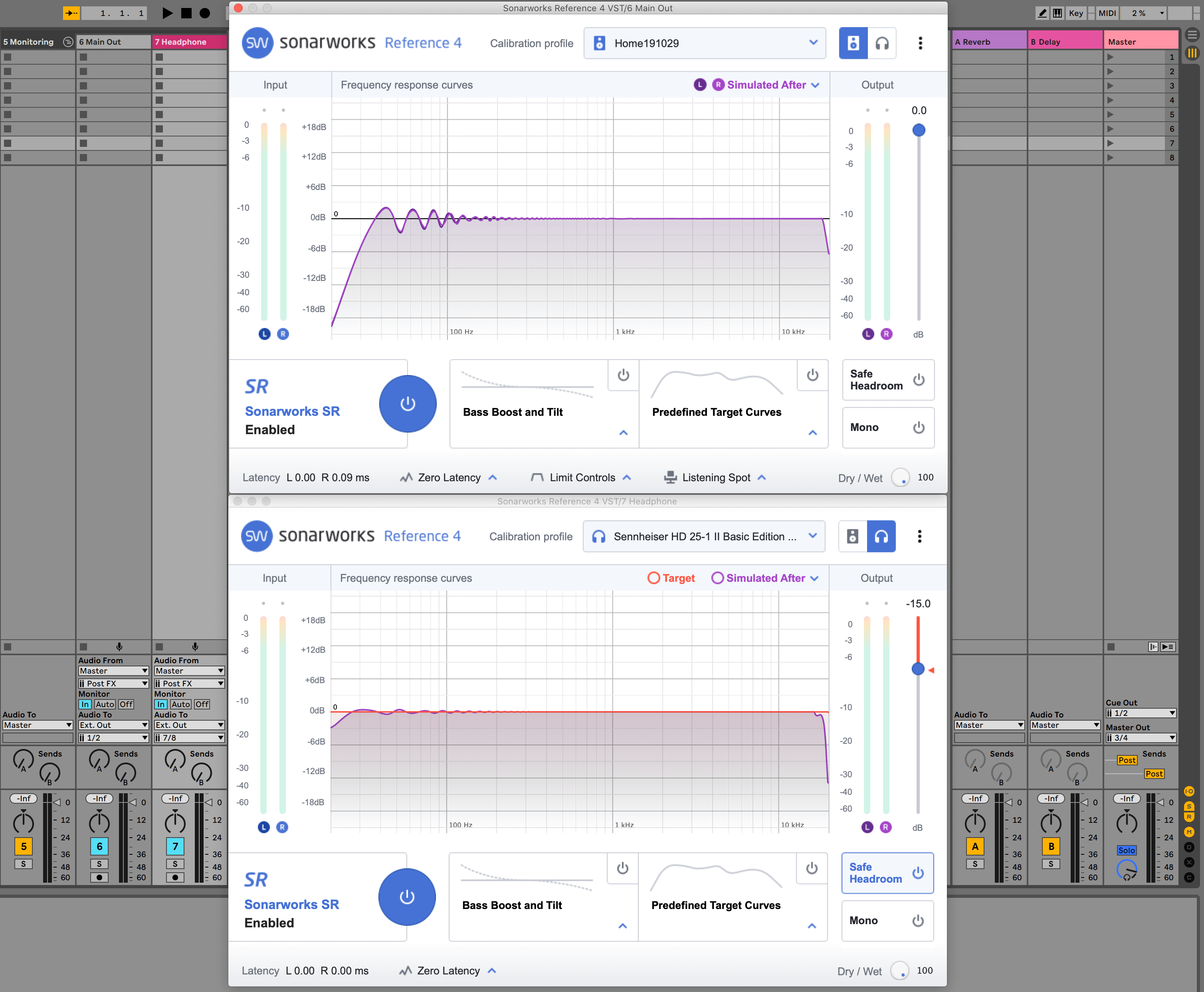Image resolution: width=1204 pixels, height=992 pixels.
Task: Switch Main Out plugin to headphone calibration mode
Action: [x=882, y=43]
